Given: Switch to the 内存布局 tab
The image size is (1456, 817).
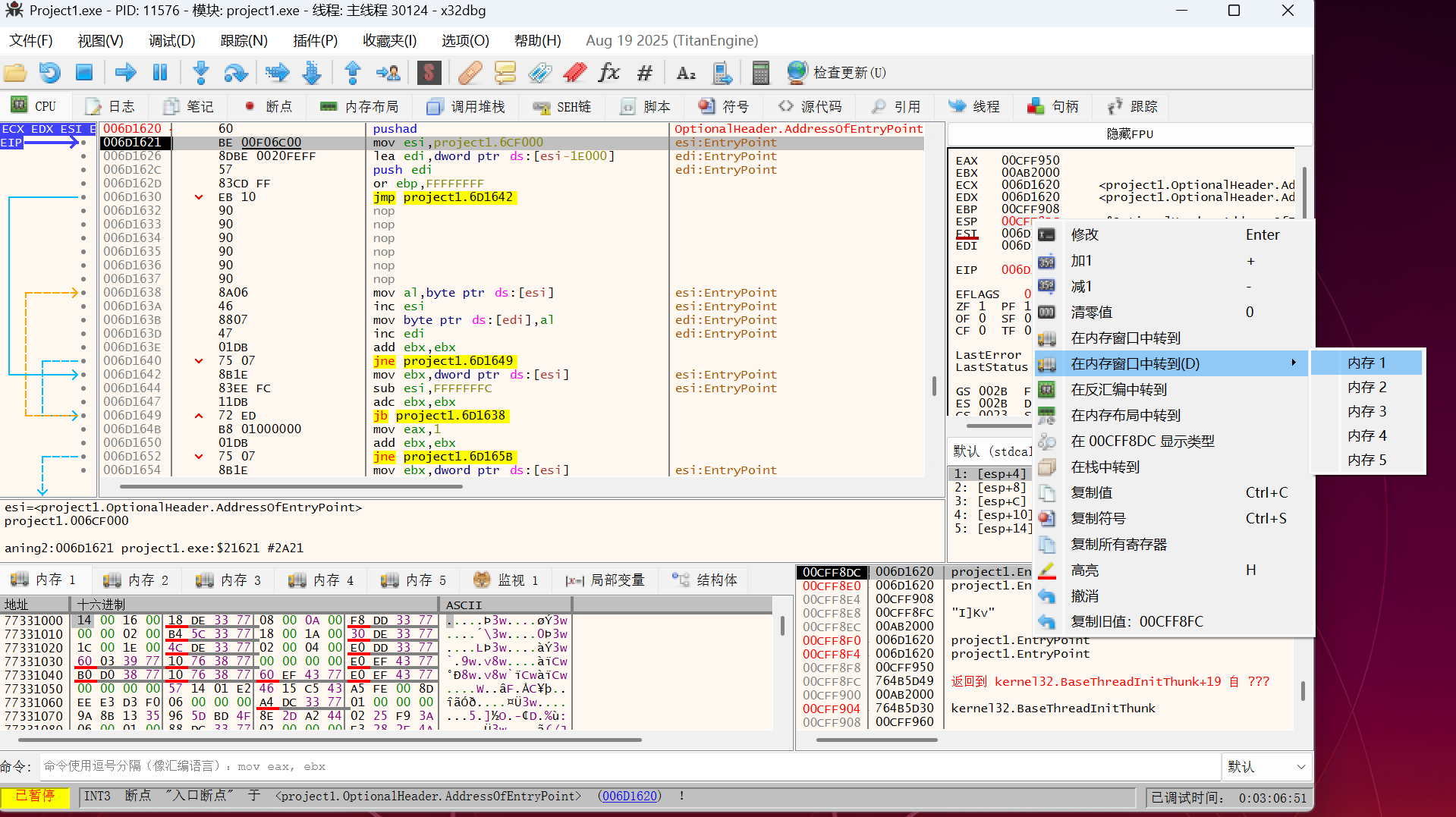Looking at the screenshot, I should coord(360,107).
